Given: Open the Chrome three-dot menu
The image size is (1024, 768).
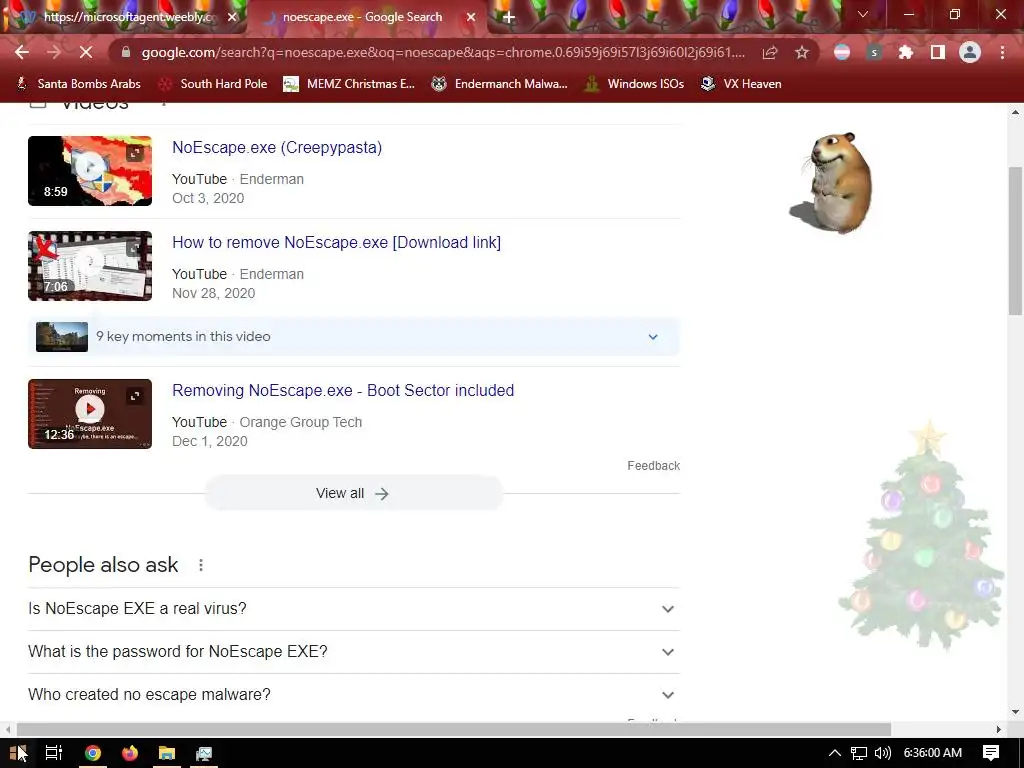Looking at the screenshot, I should point(1002,52).
